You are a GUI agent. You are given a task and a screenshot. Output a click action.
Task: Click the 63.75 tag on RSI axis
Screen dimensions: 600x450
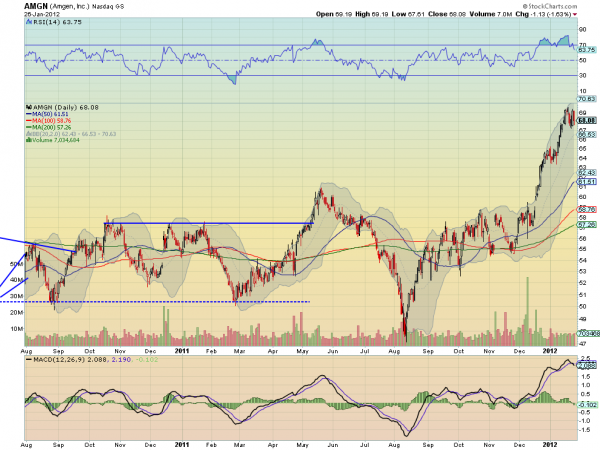point(587,50)
